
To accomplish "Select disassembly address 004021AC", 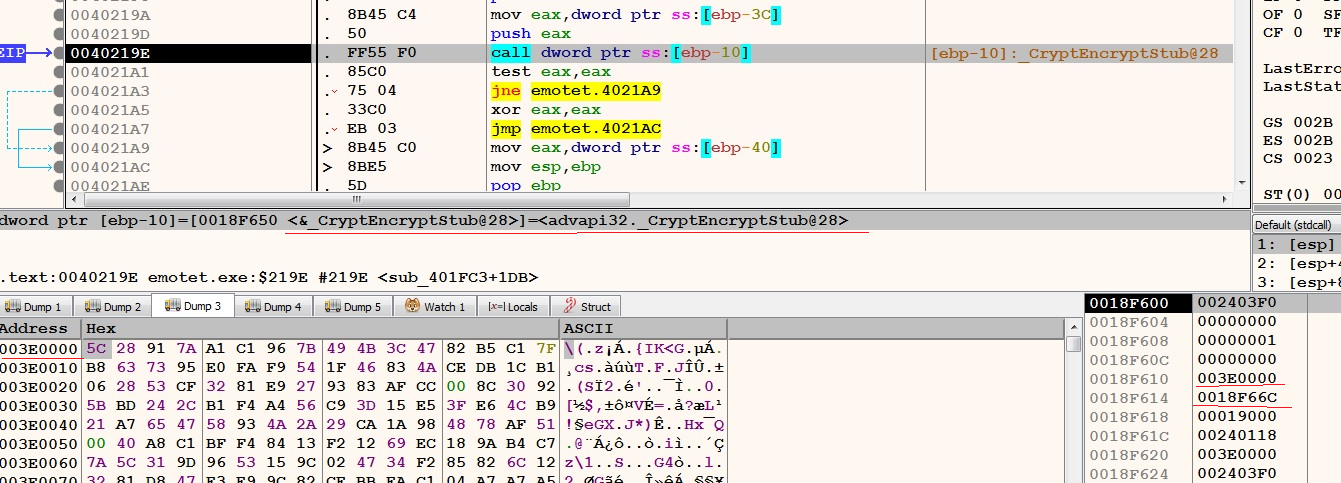I will pos(110,167).
